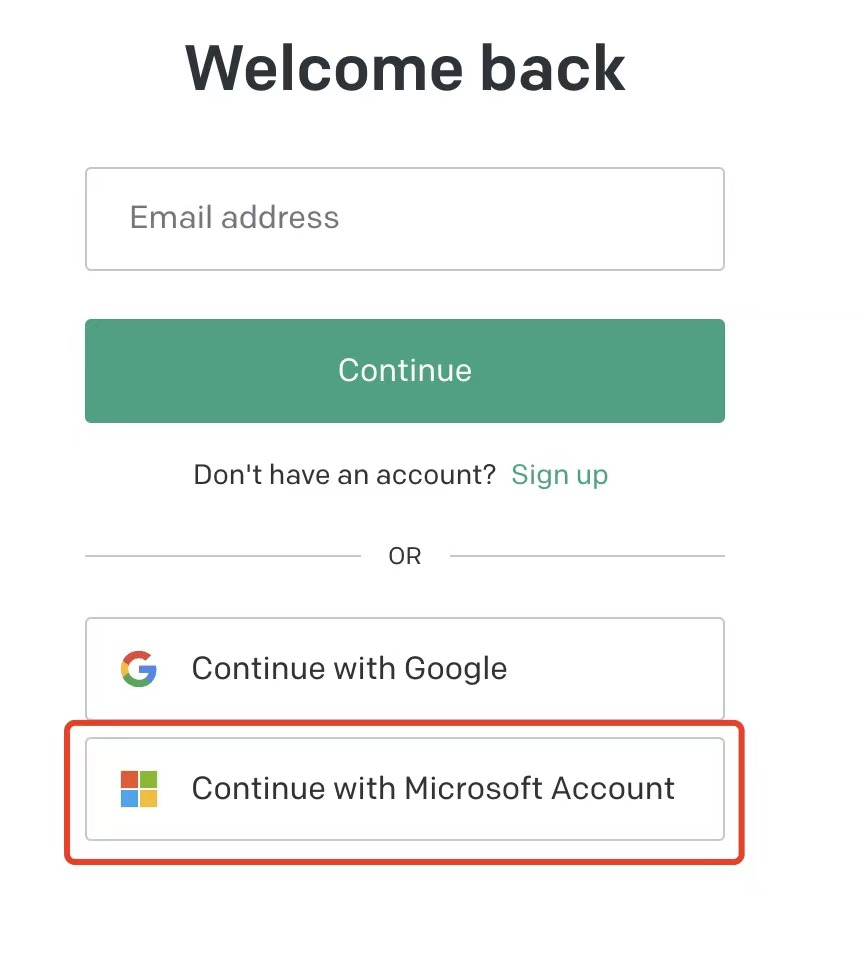The width and height of the screenshot is (864, 964).
Task: Click the "Email address" placeholder text
Action: point(234,217)
